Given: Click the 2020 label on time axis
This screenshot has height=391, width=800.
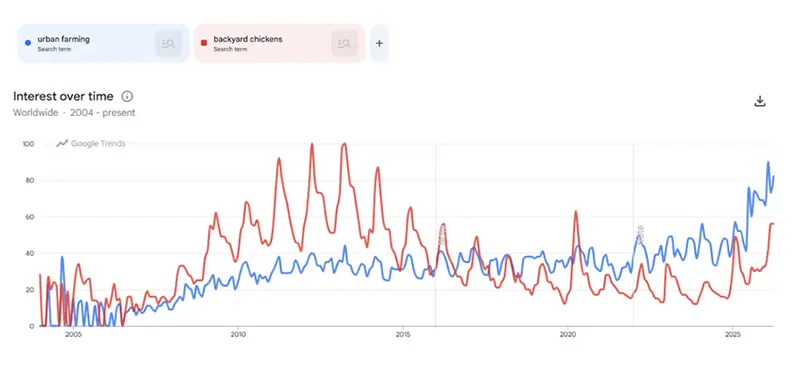Looking at the screenshot, I should [568, 335].
